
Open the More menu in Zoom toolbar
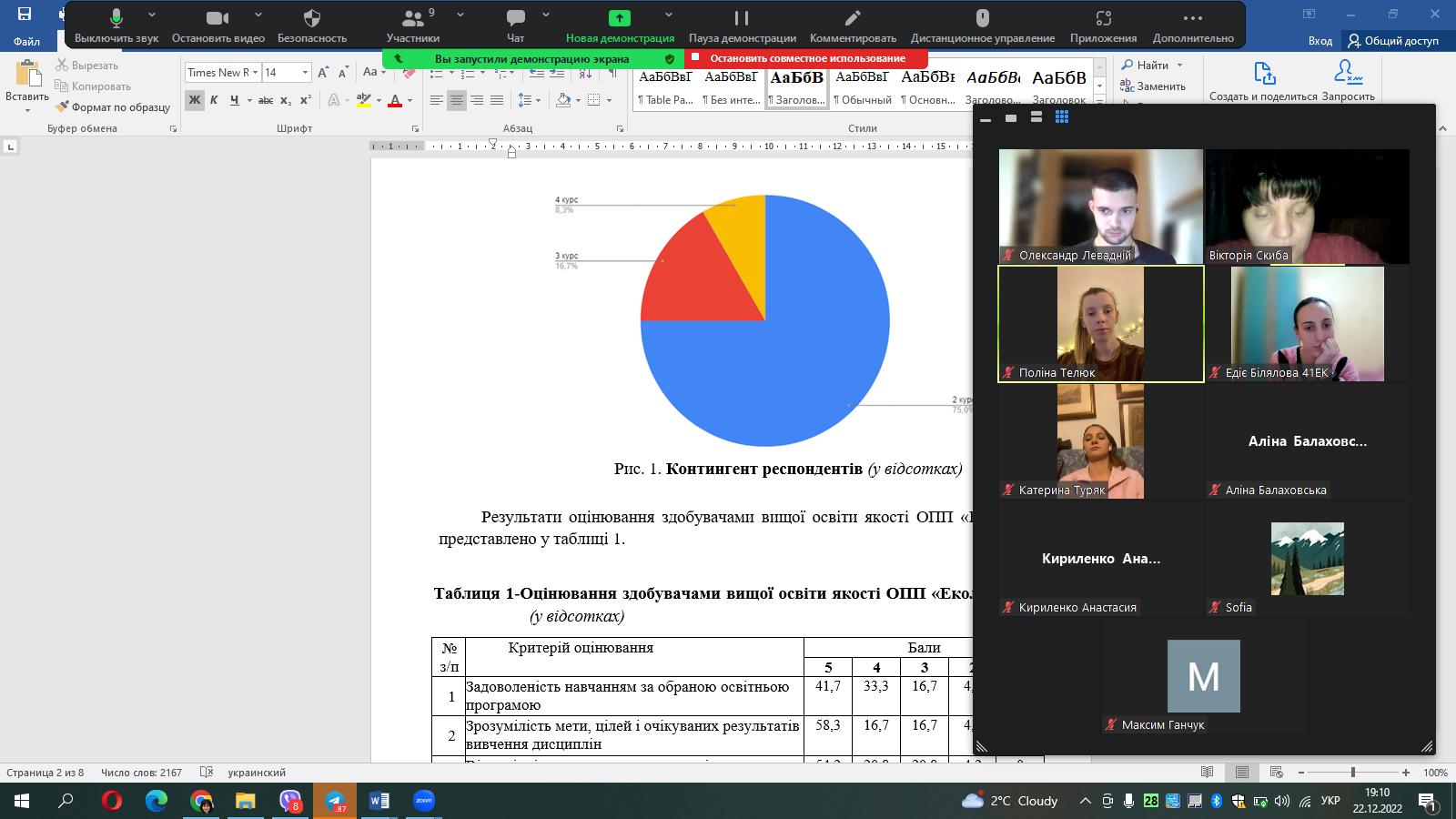click(x=1193, y=19)
